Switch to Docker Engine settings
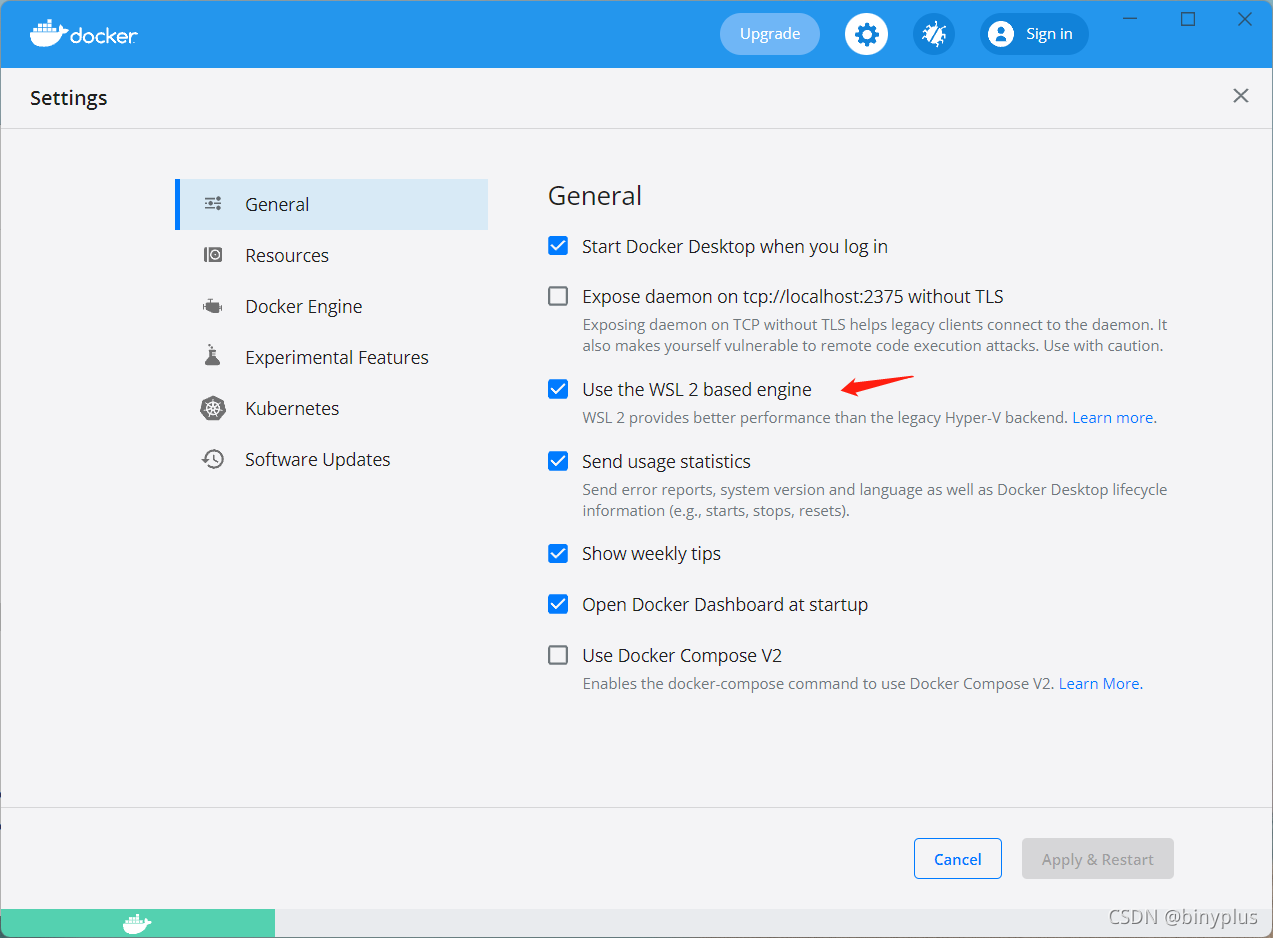Screen dimensions: 1273x938 pyautogui.click(x=331, y=306)
